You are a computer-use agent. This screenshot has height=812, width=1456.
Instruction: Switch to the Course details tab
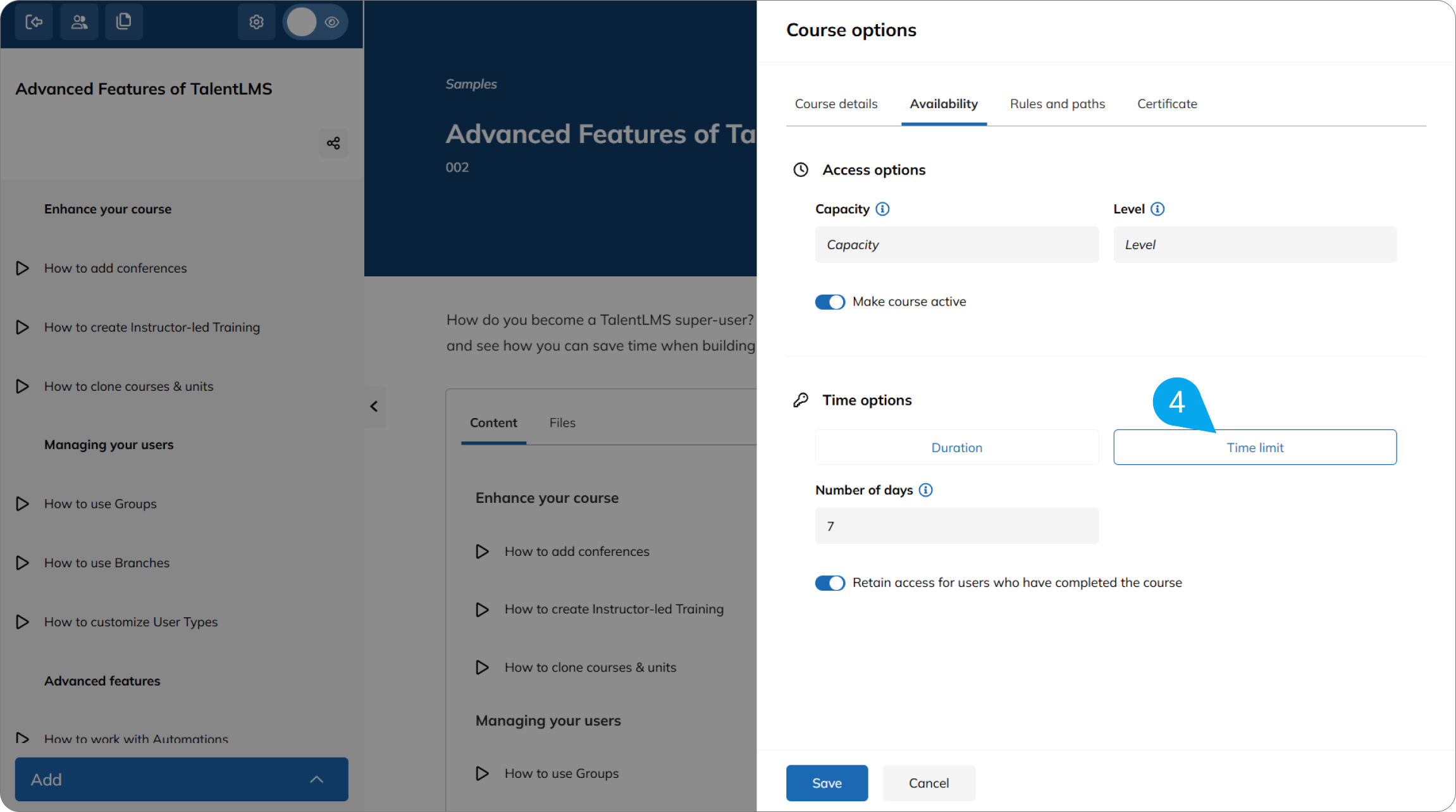(836, 104)
